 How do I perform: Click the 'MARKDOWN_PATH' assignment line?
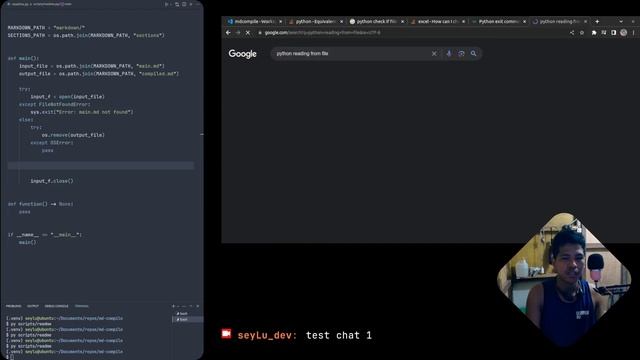46,28
